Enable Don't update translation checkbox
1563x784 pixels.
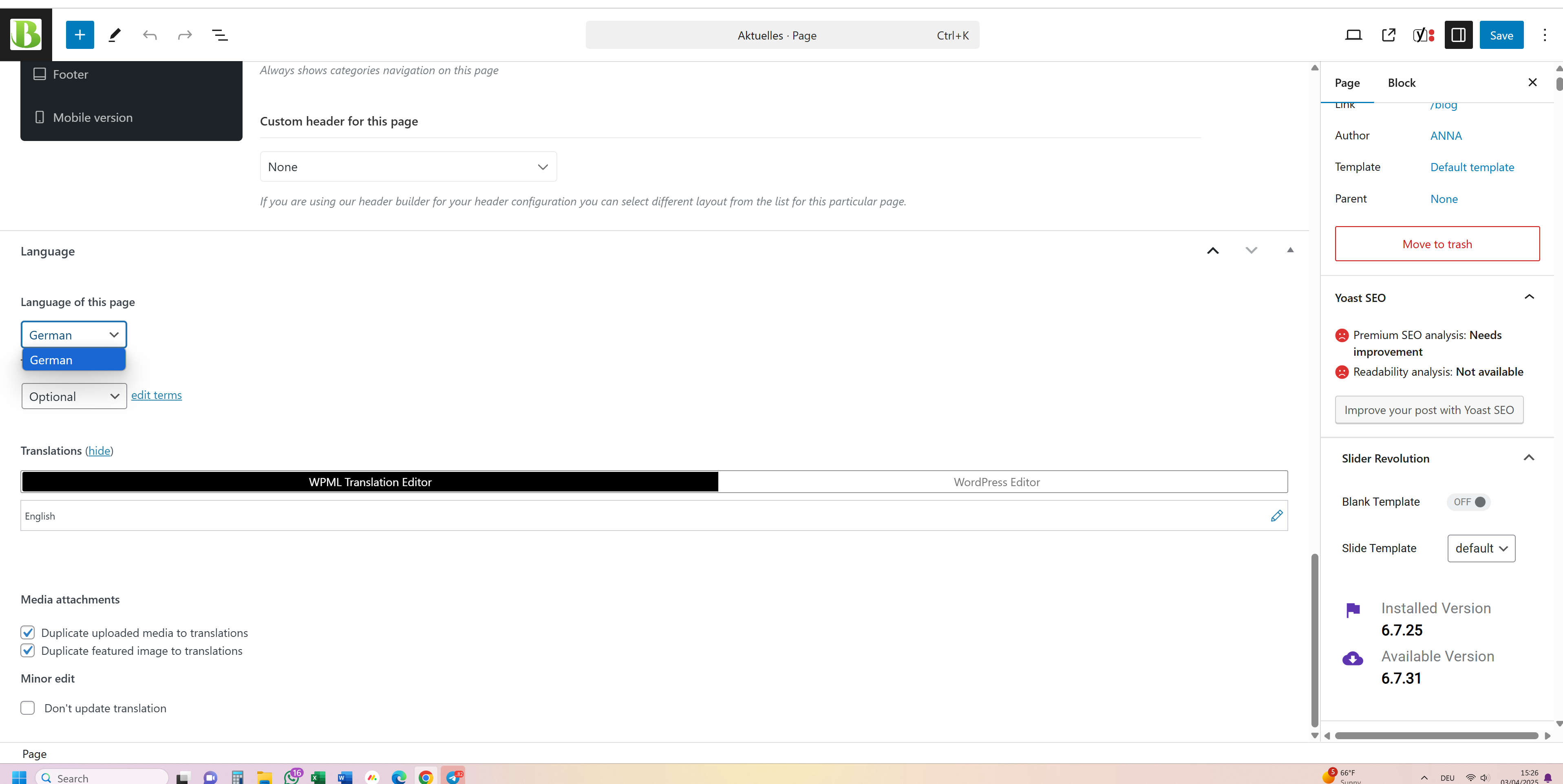tap(27, 708)
